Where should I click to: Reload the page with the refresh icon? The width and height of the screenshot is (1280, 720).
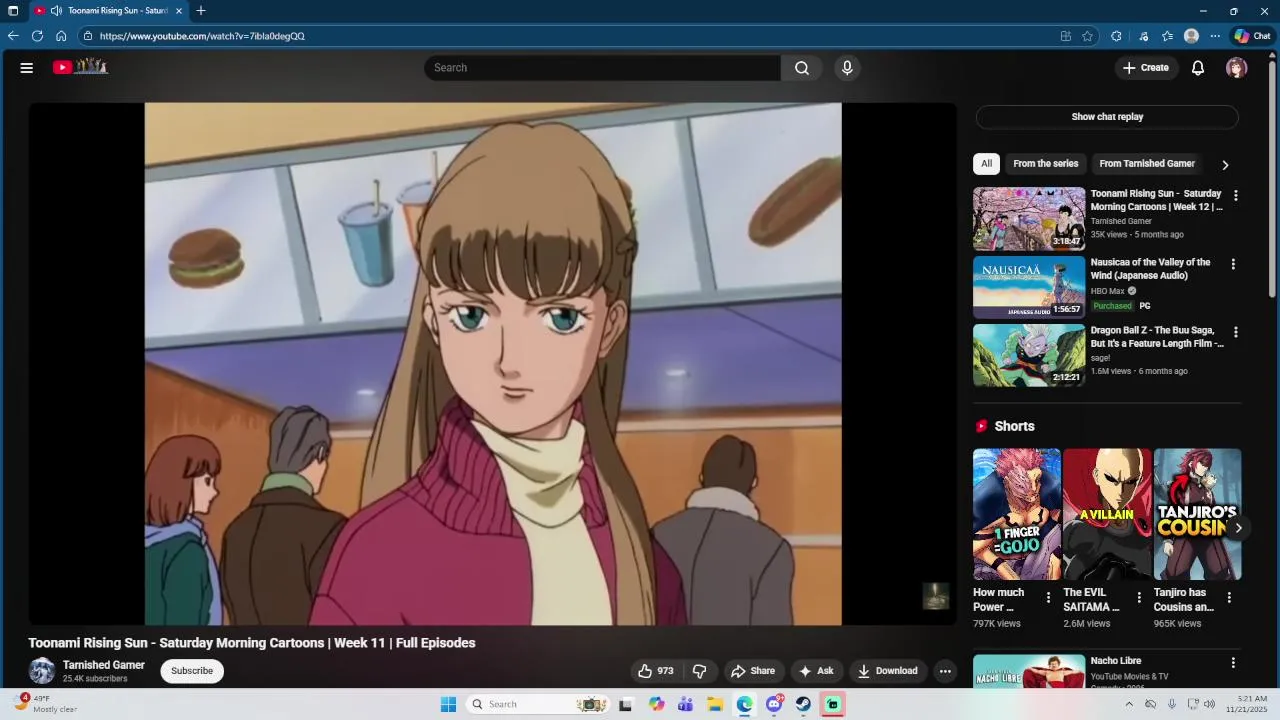(x=37, y=36)
